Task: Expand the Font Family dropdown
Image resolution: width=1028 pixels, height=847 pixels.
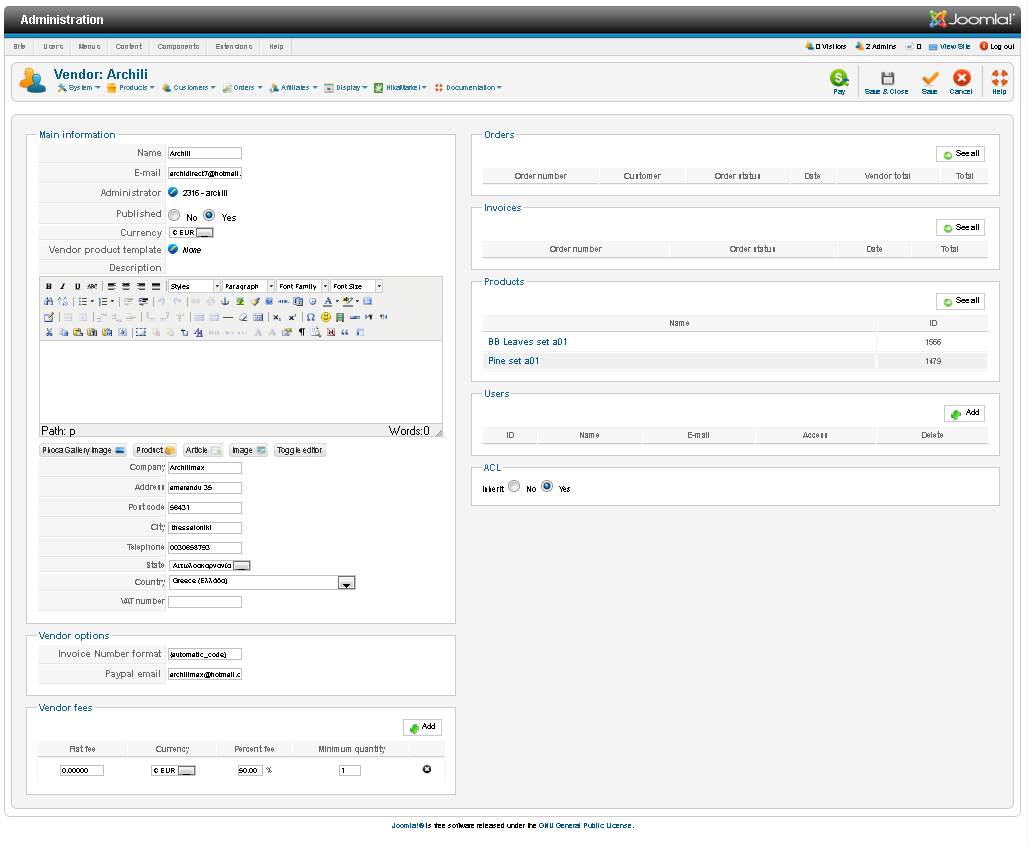Action: click(324, 286)
